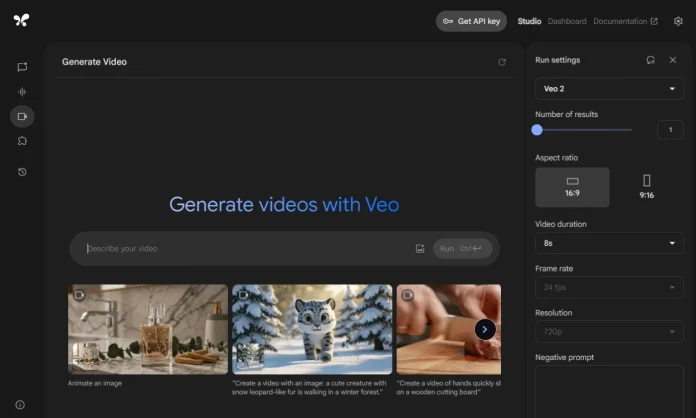Open the Chat prompt sidebar icon
Image resolution: width=696 pixels, height=418 pixels.
pos(22,67)
